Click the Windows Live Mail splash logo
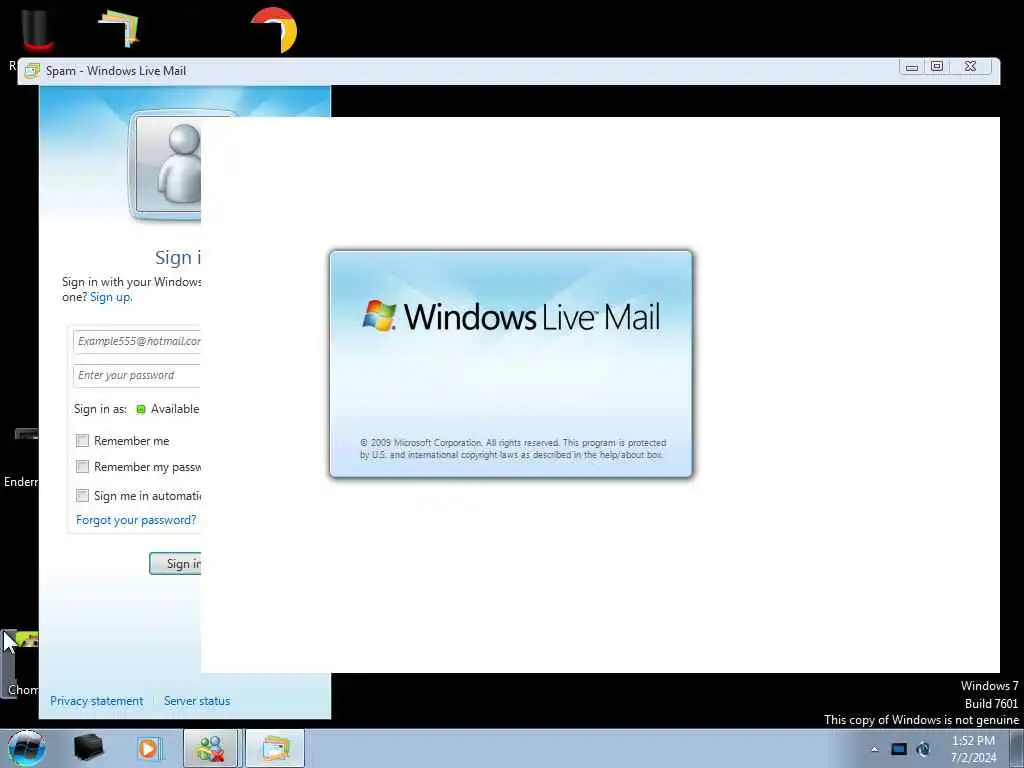This screenshot has width=1024, height=768. (511, 316)
